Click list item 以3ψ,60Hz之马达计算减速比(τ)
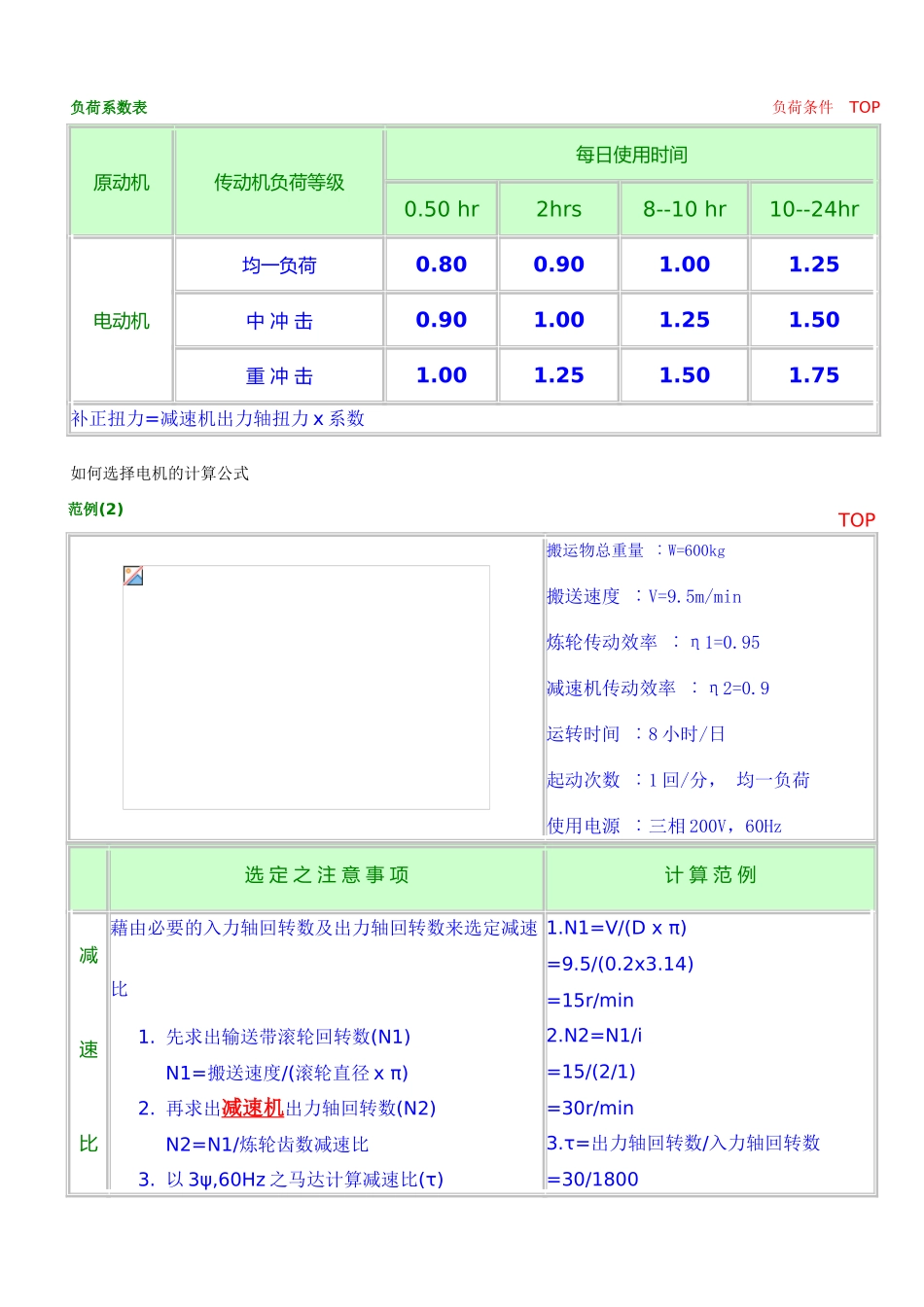 point(304,1179)
